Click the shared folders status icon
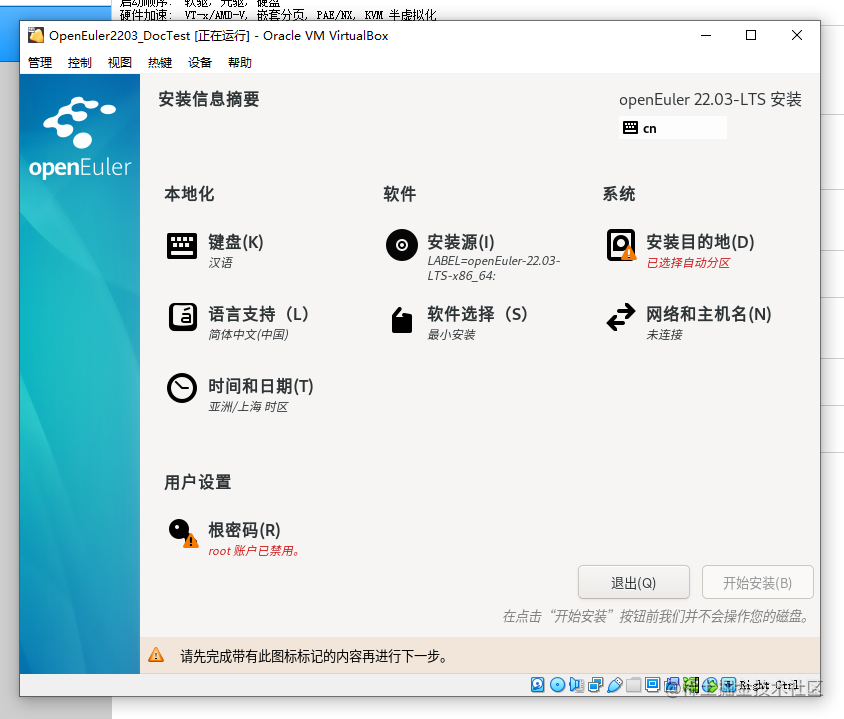This screenshot has height=719, width=844. click(634, 685)
